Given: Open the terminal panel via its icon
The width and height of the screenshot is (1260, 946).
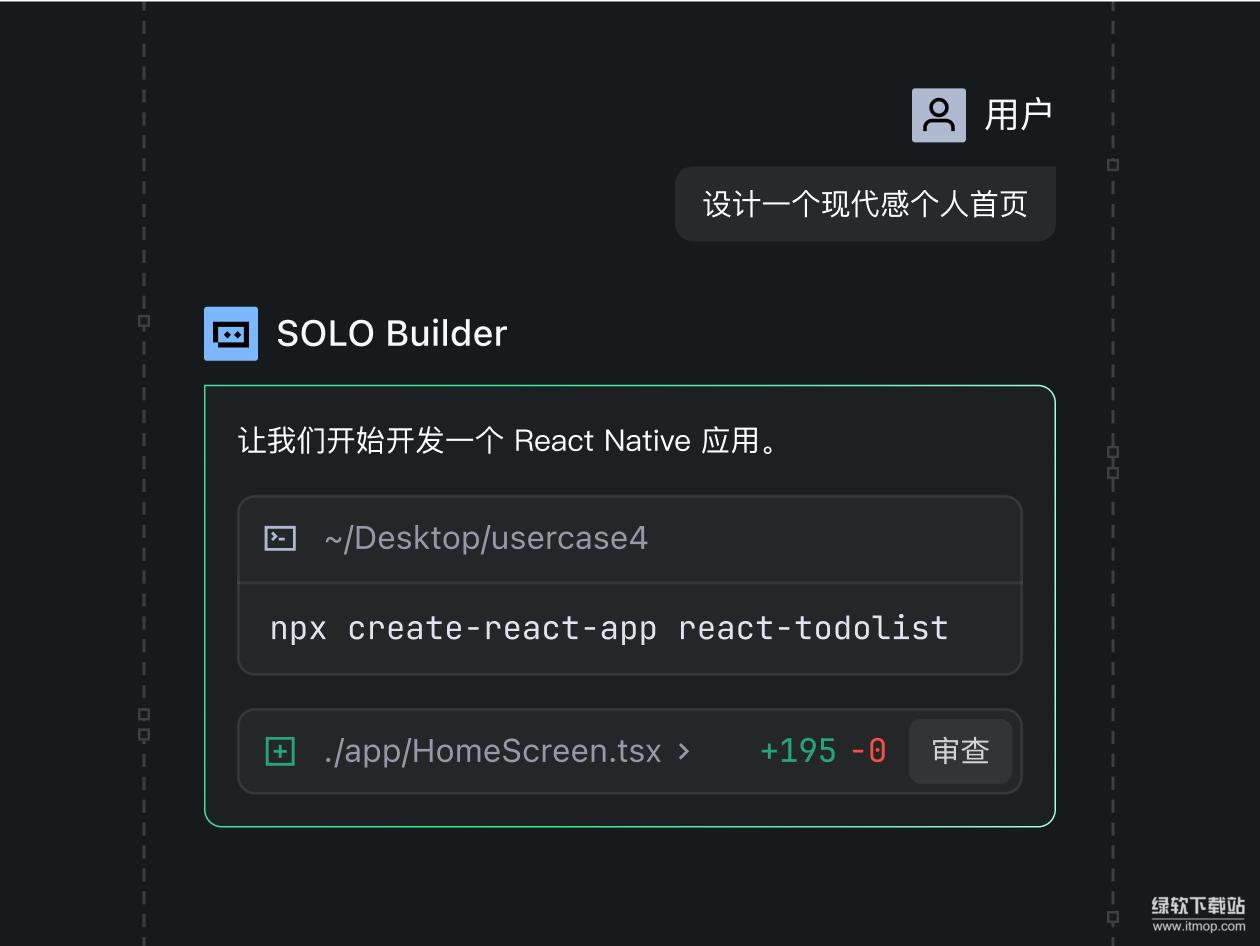Looking at the screenshot, I should pyautogui.click(x=280, y=537).
